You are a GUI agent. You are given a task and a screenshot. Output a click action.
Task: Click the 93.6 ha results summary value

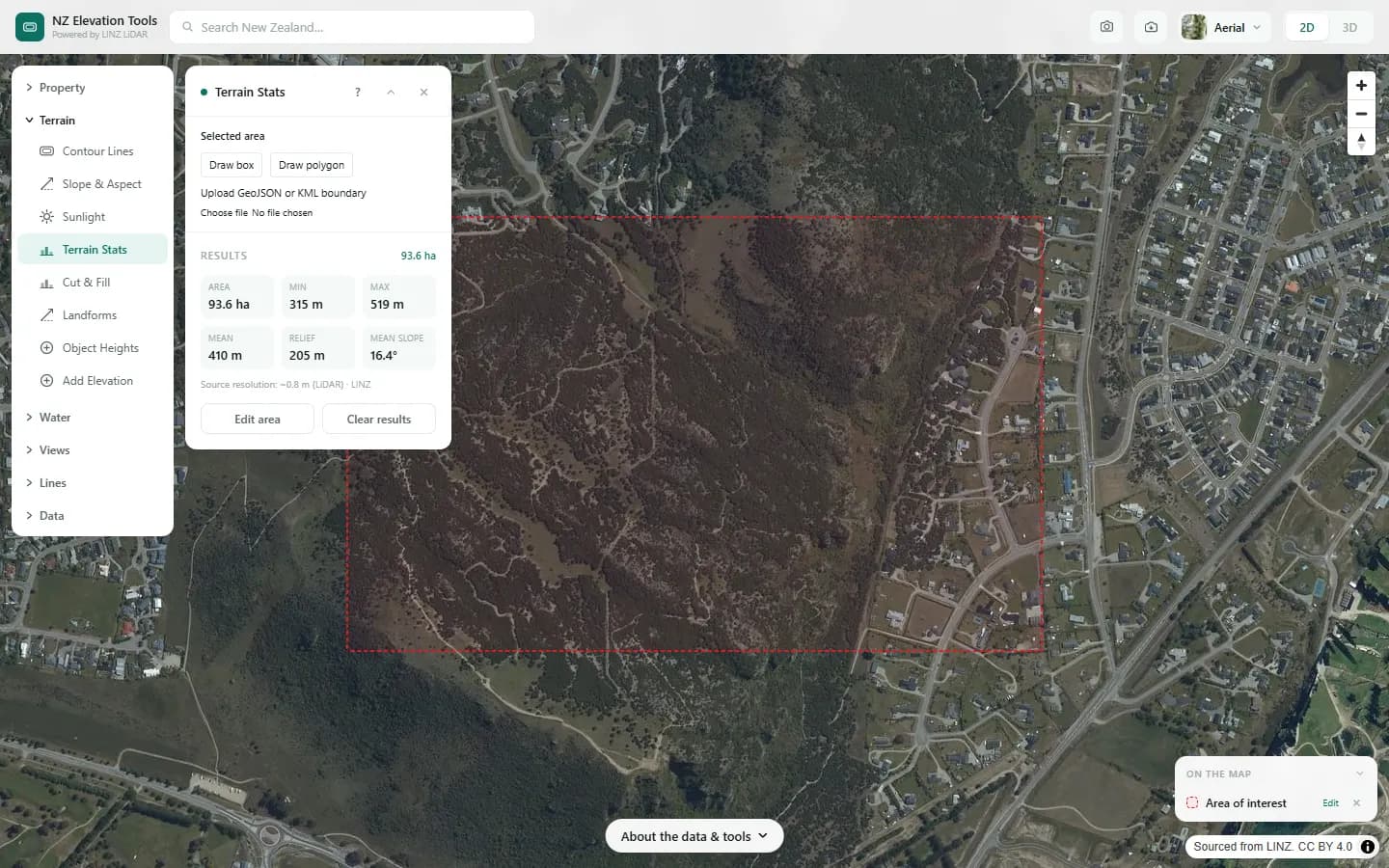[419, 256]
